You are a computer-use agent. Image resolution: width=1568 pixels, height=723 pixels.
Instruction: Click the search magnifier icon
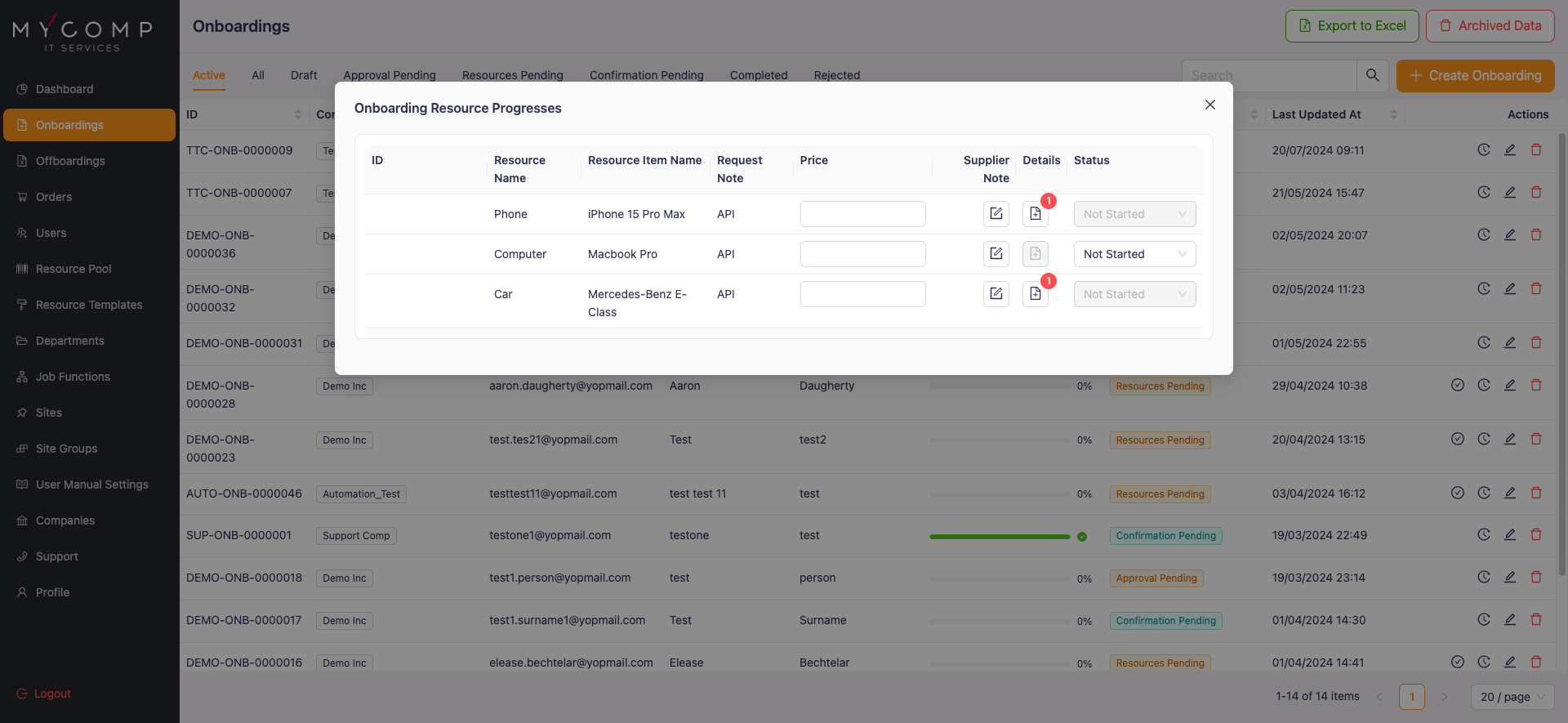click(x=1372, y=75)
